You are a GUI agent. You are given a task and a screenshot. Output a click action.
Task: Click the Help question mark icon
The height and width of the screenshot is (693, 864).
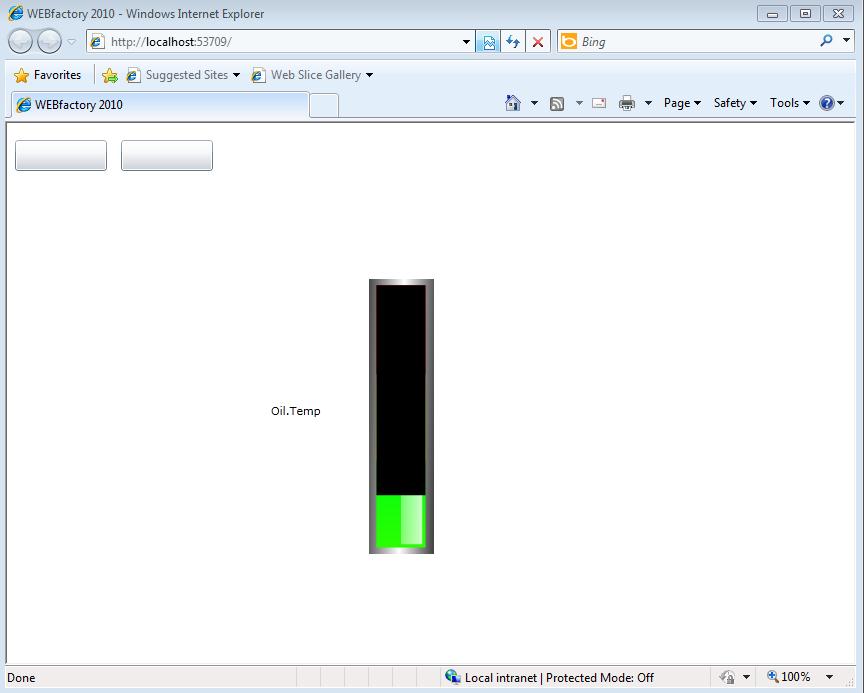(x=826, y=103)
